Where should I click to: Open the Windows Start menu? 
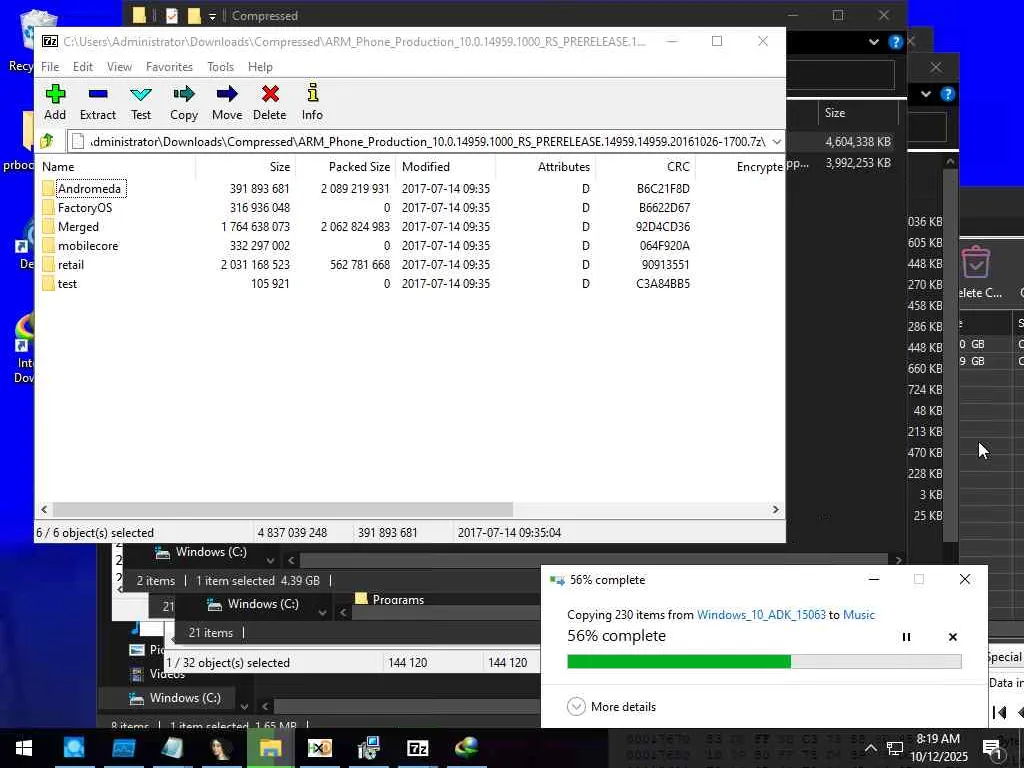pyautogui.click(x=24, y=748)
